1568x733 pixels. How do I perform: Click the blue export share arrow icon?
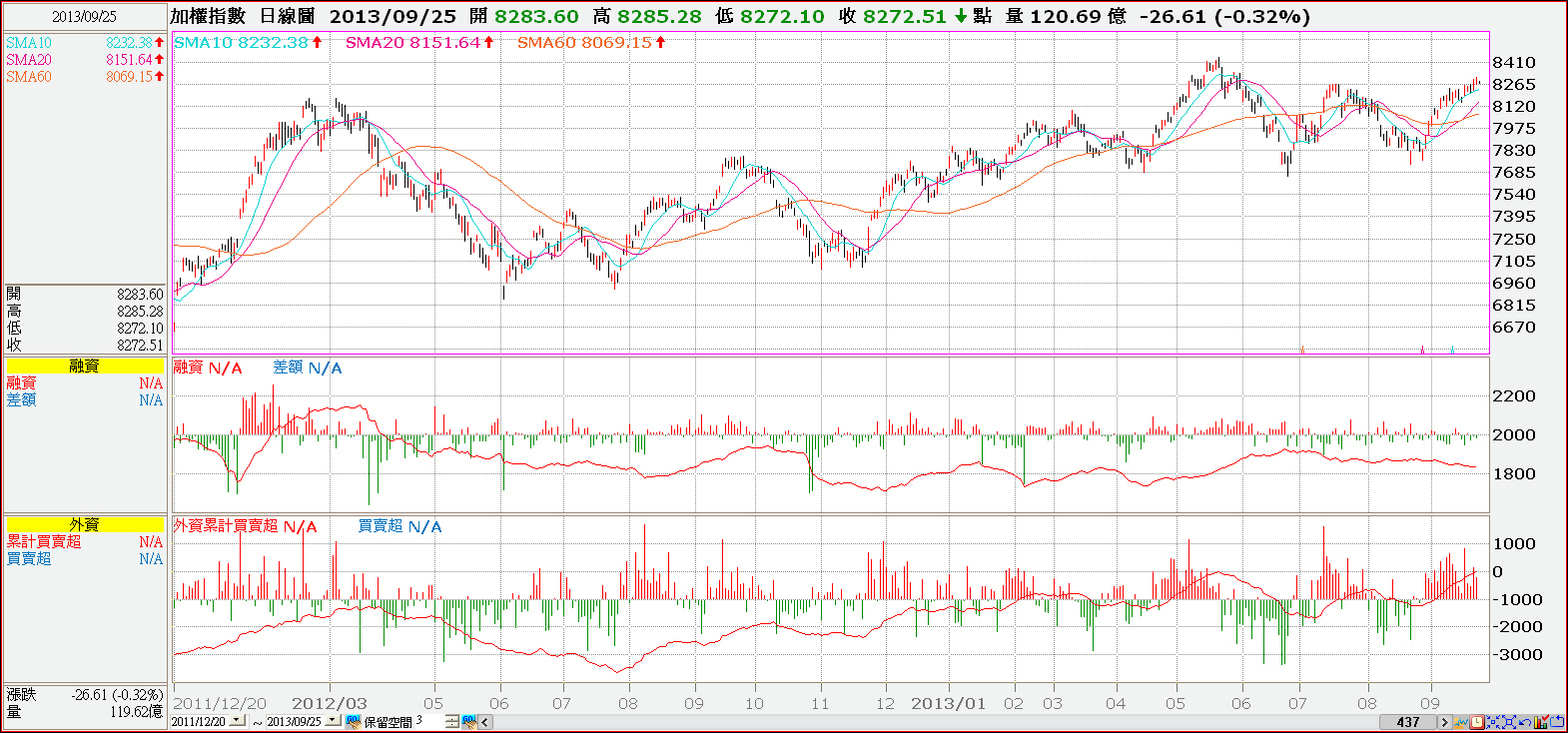click(x=1557, y=722)
